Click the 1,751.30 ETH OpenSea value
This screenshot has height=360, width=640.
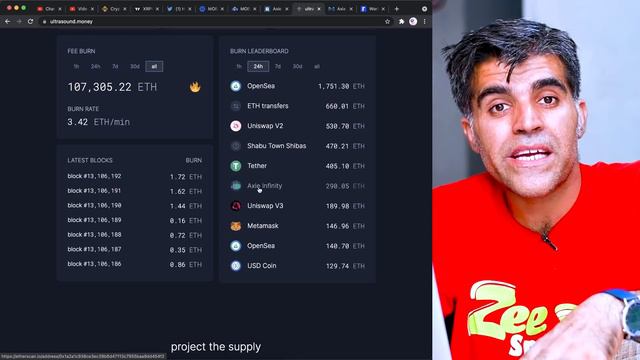click(341, 86)
